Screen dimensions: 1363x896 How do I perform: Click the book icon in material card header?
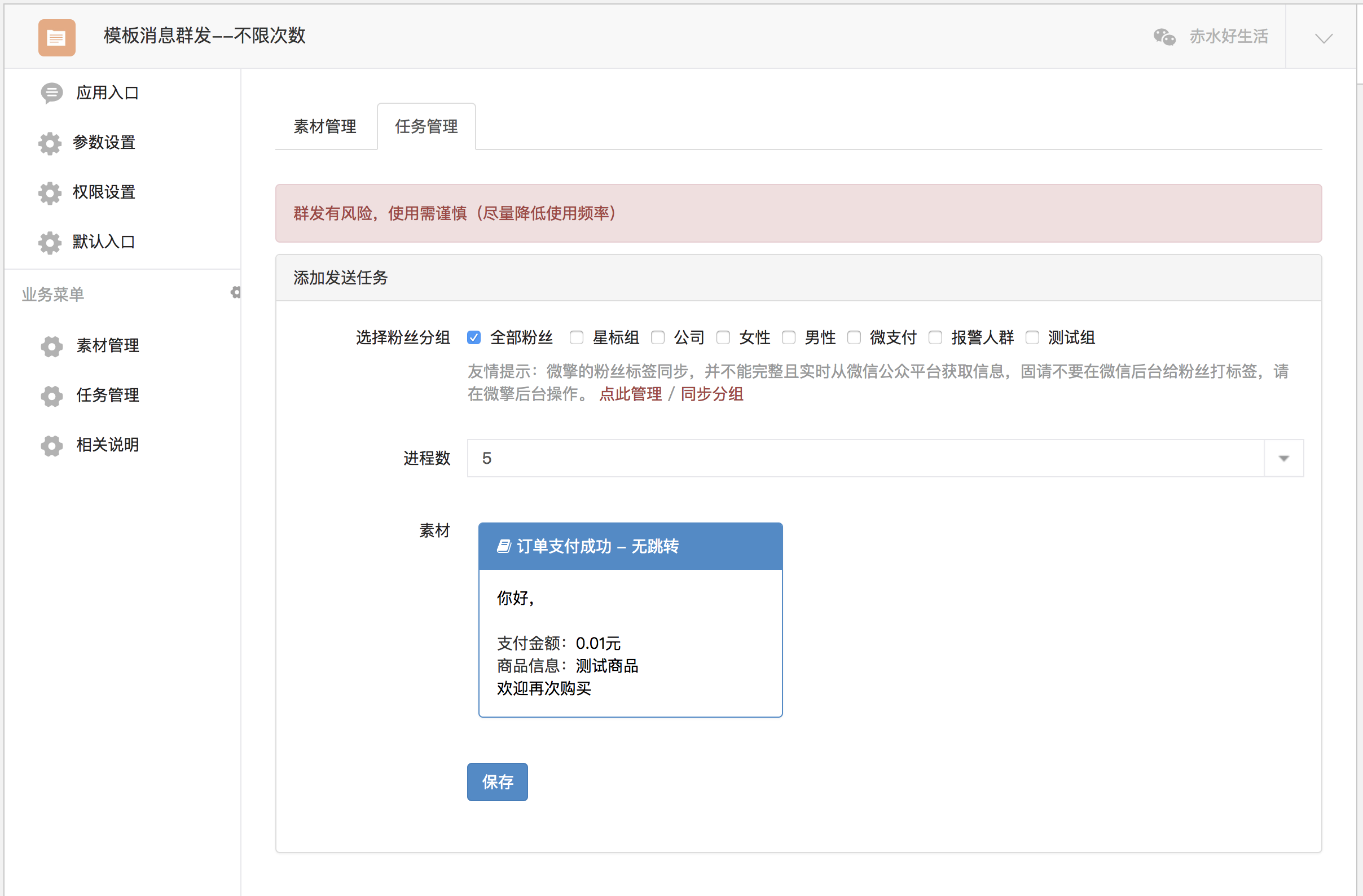pyautogui.click(x=503, y=546)
